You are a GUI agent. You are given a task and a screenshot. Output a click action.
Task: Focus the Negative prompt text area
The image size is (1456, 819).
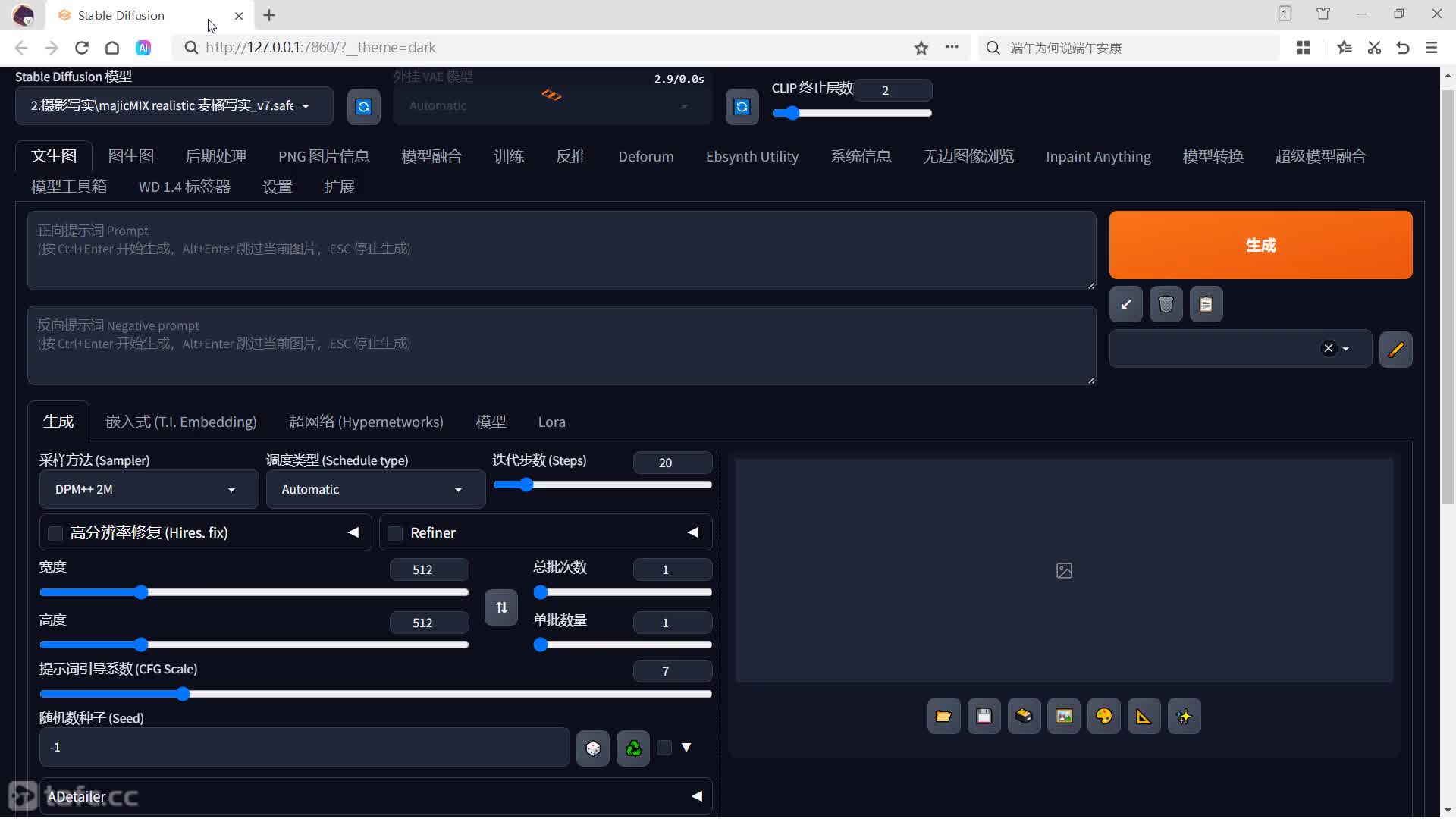point(562,346)
